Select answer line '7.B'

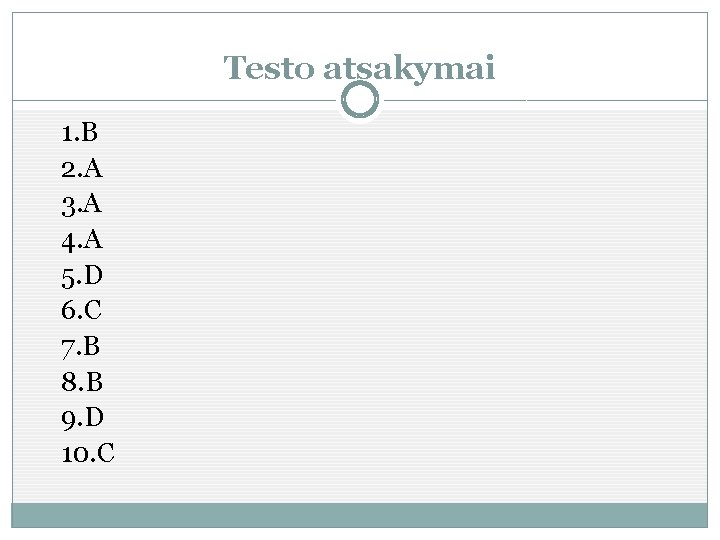(x=81, y=346)
